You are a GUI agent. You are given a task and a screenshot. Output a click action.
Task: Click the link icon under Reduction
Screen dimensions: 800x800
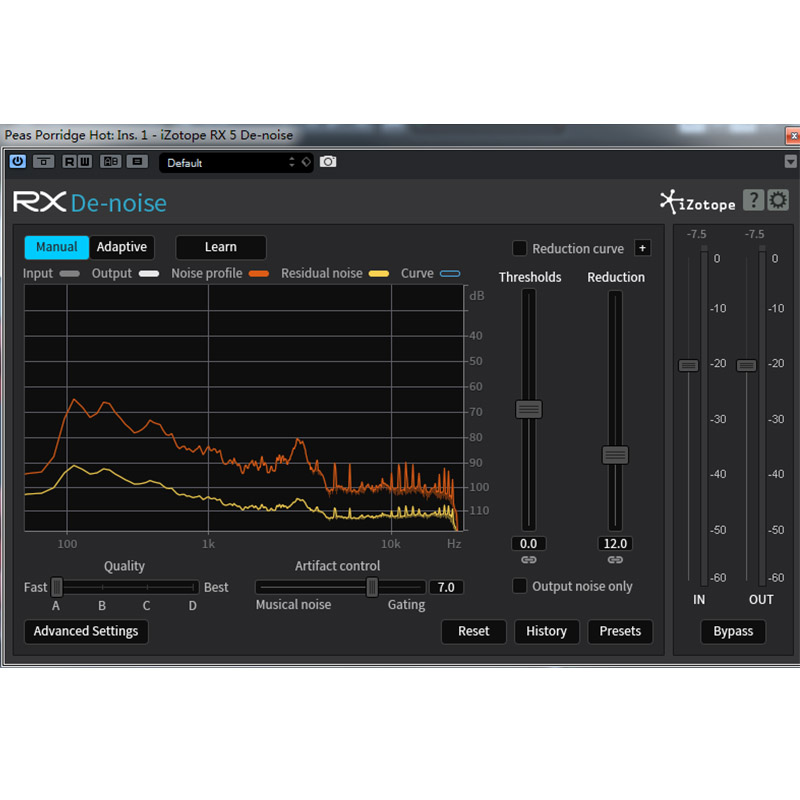point(615,560)
